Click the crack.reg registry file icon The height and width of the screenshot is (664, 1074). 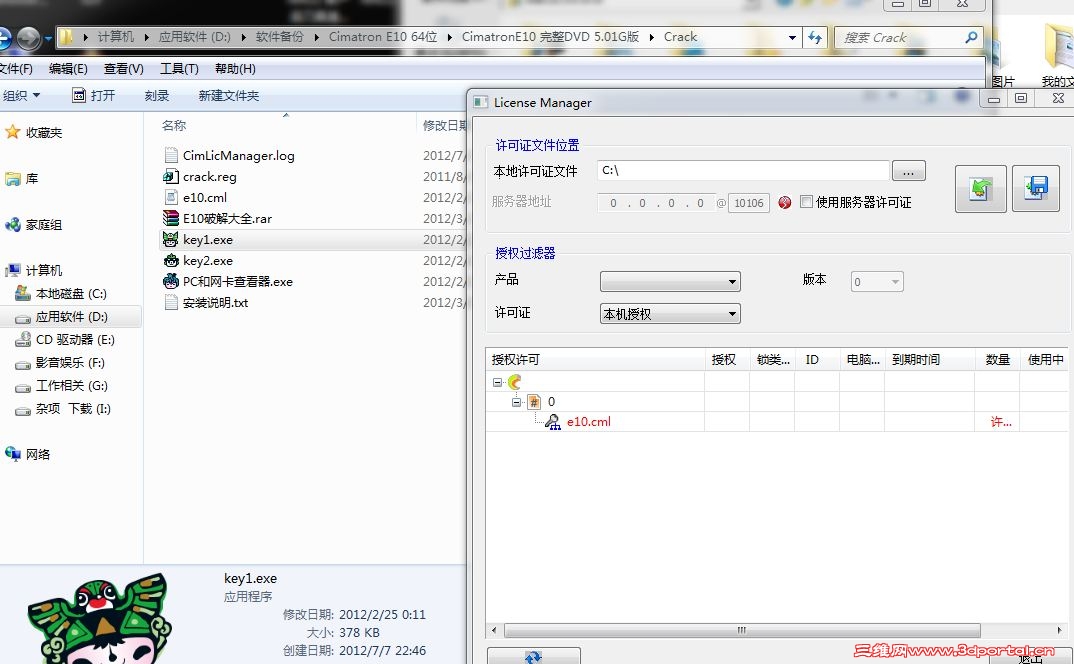pos(171,176)
